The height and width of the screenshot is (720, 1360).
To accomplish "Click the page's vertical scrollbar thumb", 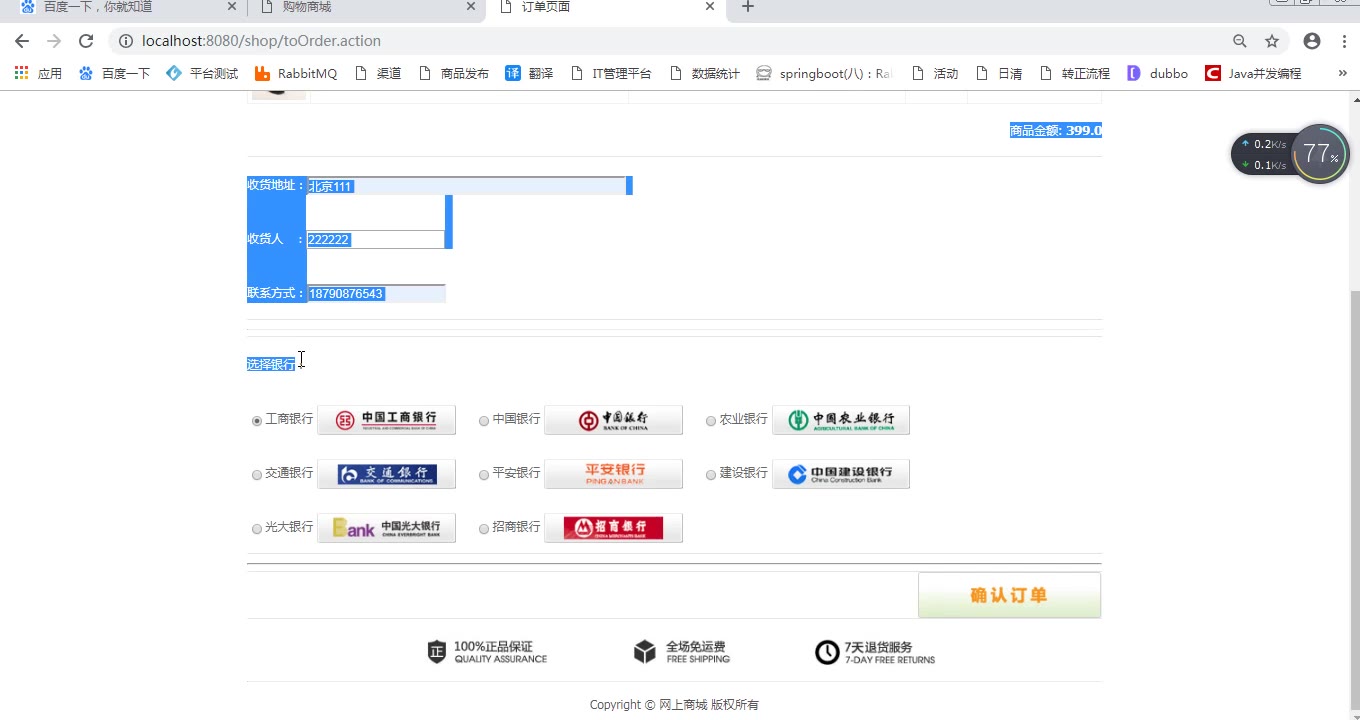I will click(1355, 500).
